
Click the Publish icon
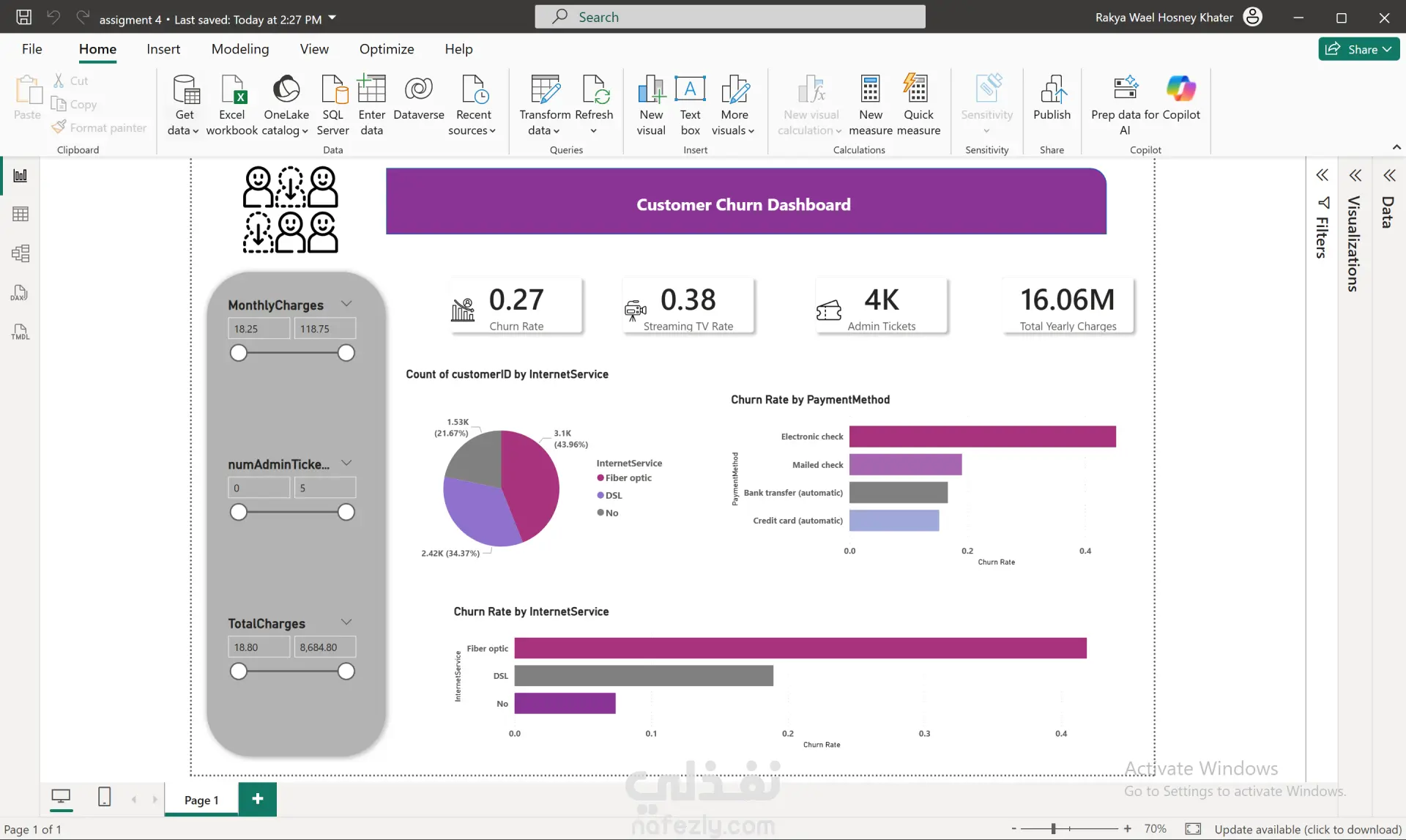(x=1052, y=89)
